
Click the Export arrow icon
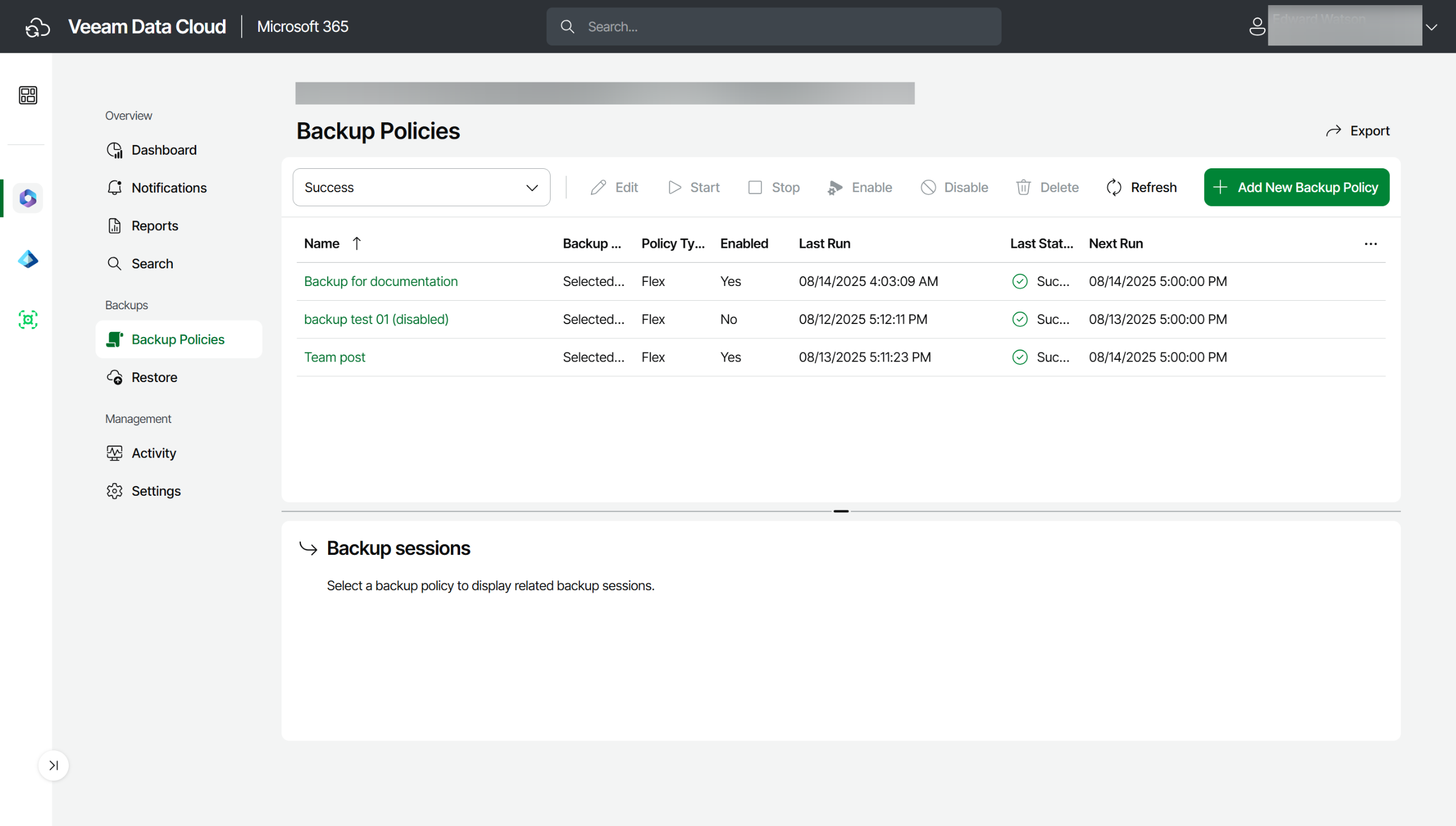tap(1333, 131)
